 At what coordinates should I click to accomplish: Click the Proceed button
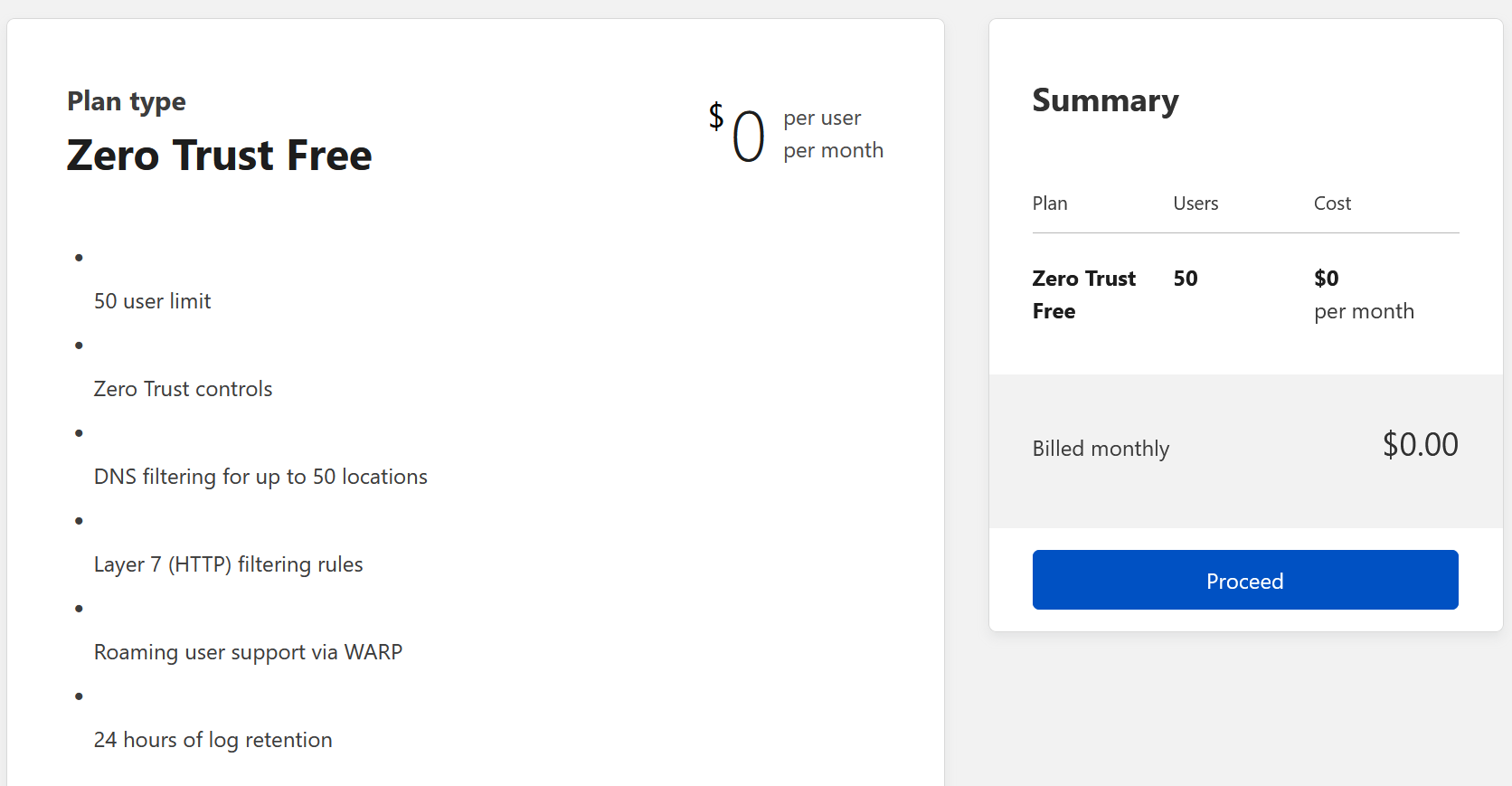click(1244, 580)
